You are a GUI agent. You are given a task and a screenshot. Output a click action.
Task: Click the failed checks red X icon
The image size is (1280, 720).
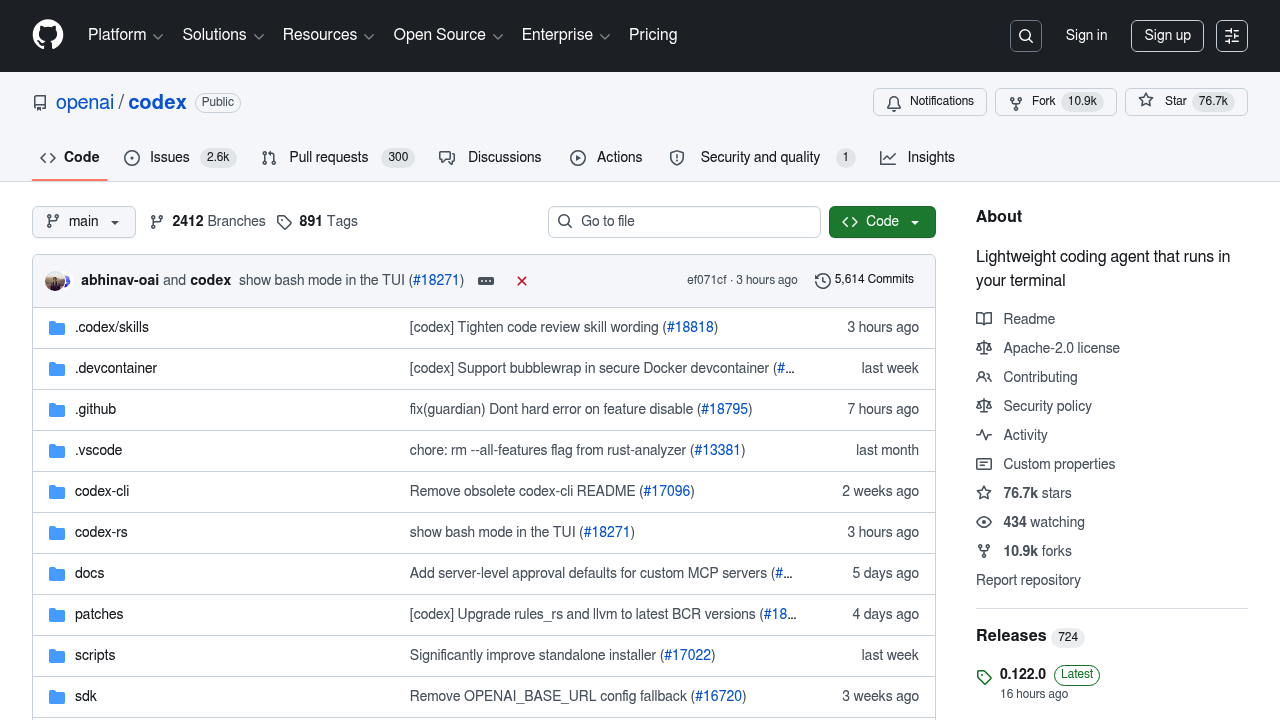(521, 281)
